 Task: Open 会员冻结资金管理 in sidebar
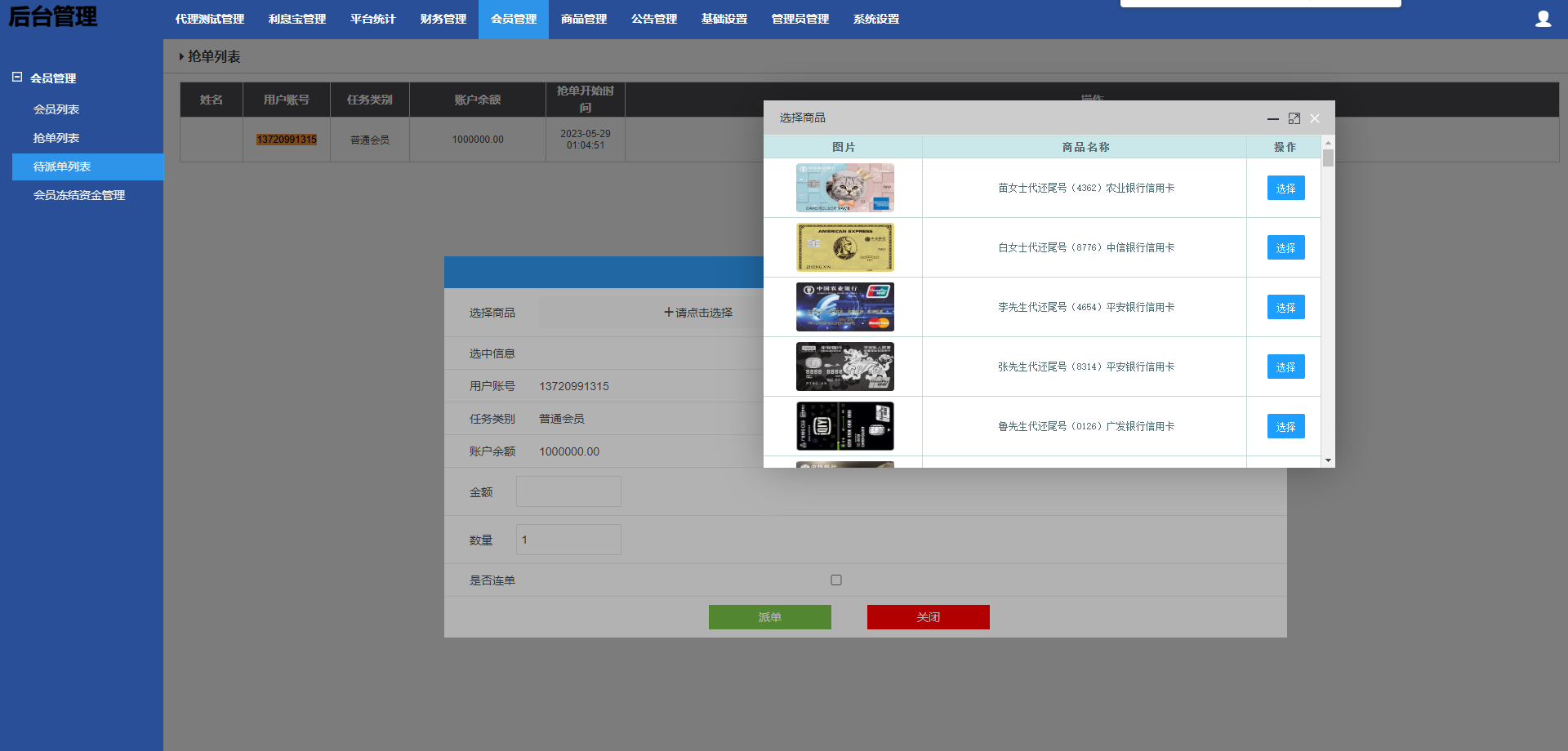79,195
